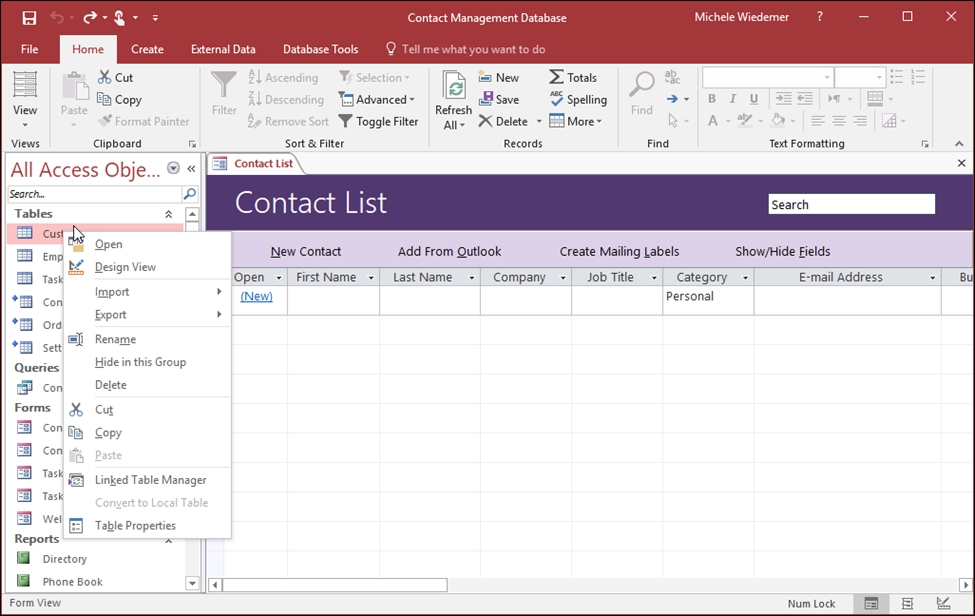
Task: Click the (New) record link
Action: pyautogui.click(x=256, y=297)
